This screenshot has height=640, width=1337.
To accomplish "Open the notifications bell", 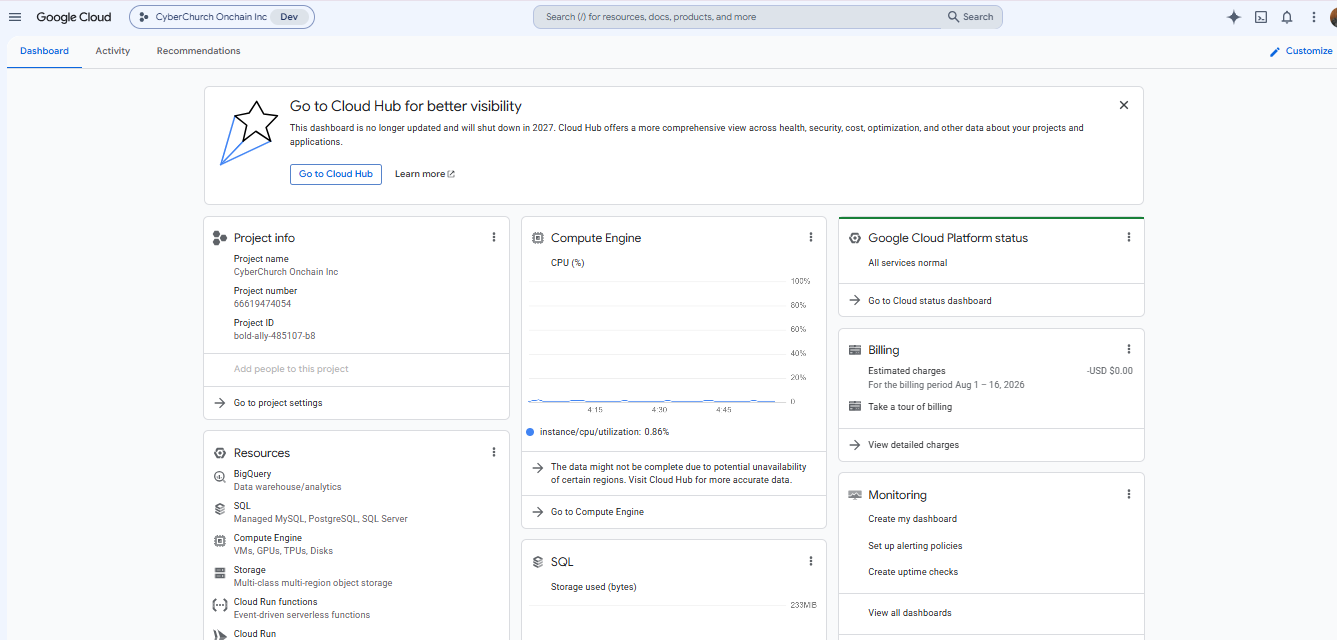I will coord(1287,17).
